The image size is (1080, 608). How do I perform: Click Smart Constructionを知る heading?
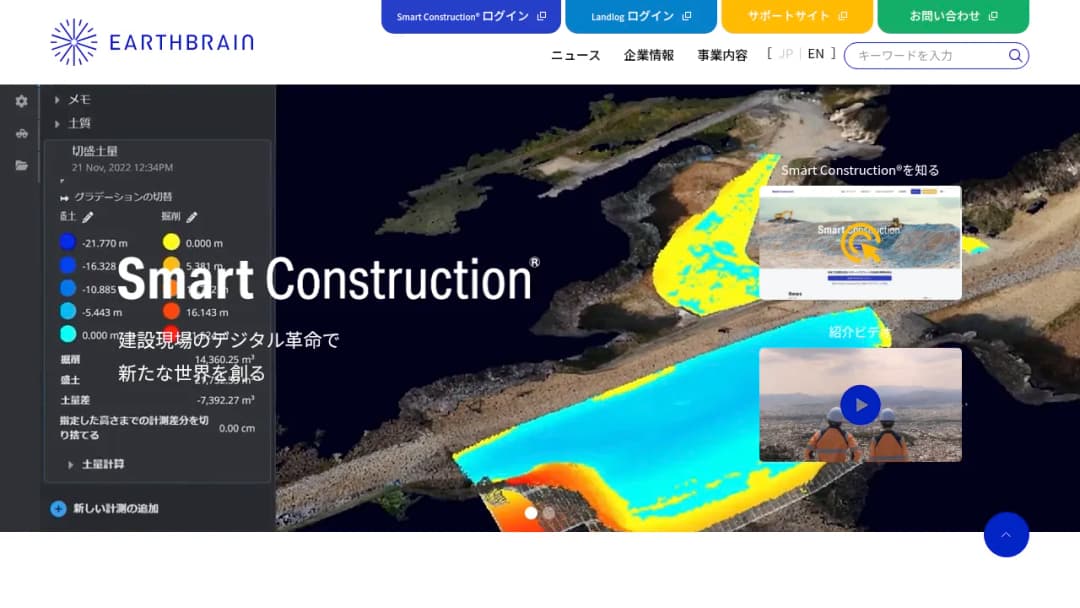point(860,170)
